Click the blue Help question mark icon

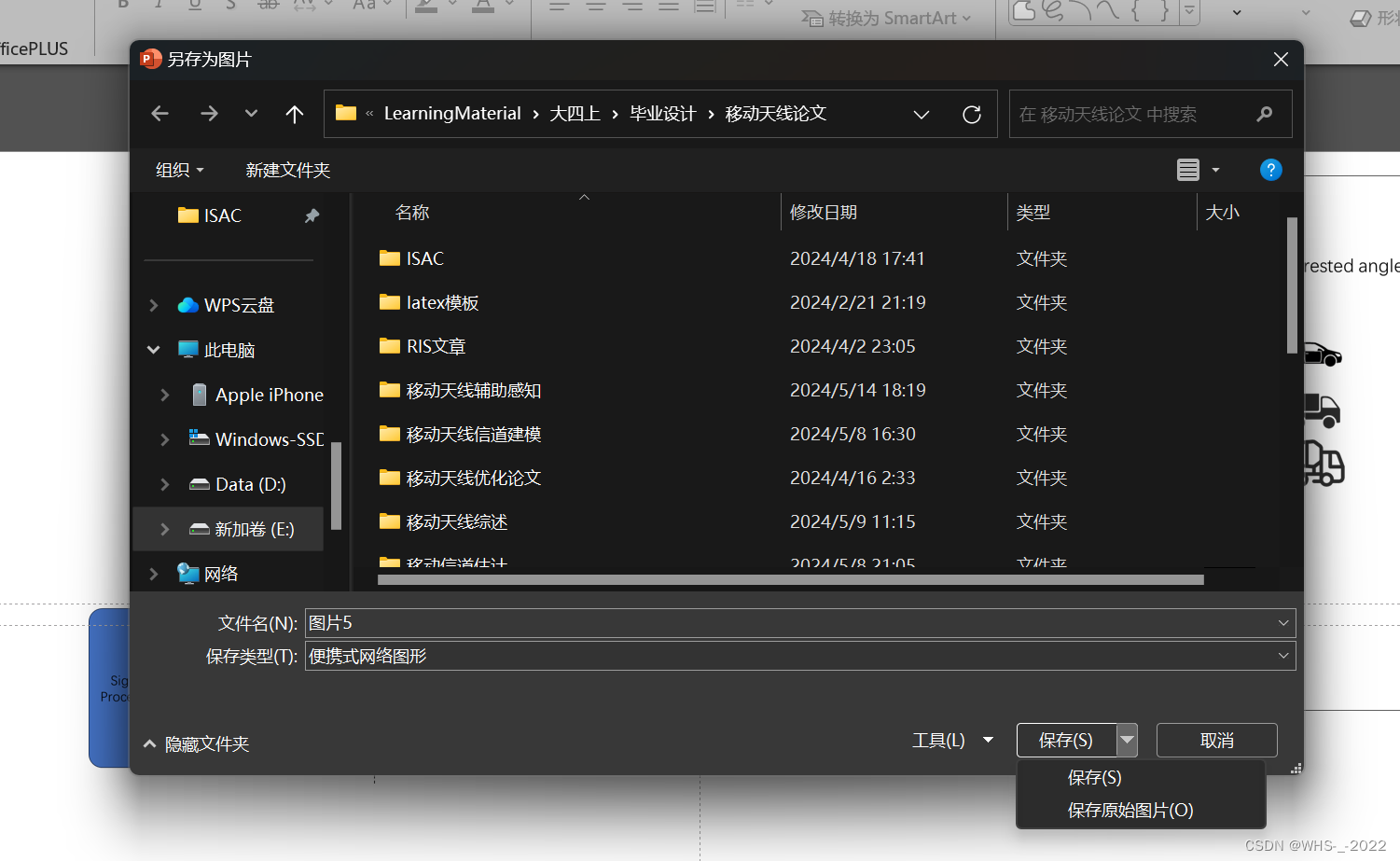[x=1270, y=170]
